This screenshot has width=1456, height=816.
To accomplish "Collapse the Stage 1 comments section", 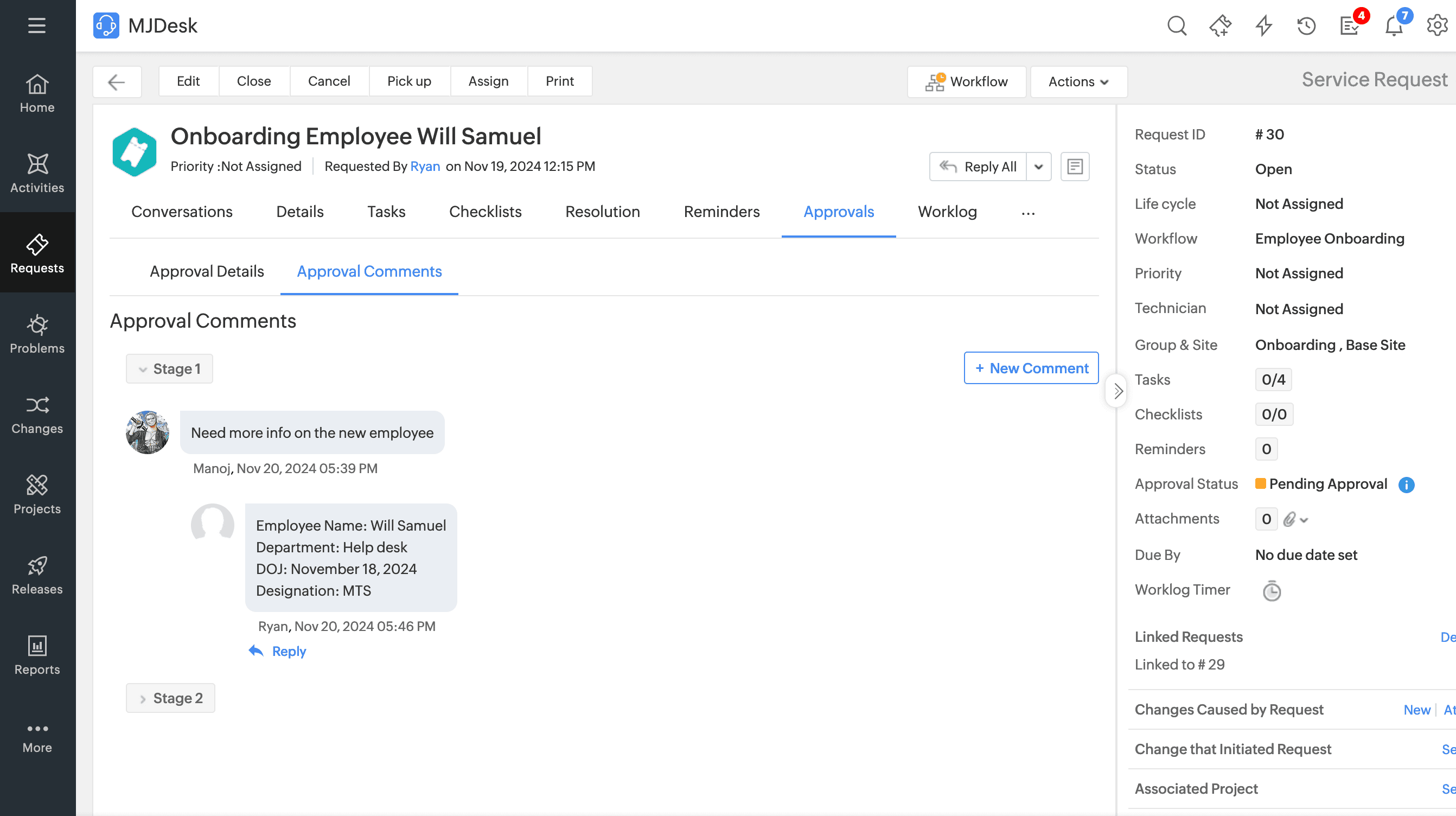I will (x=170, y=369).
